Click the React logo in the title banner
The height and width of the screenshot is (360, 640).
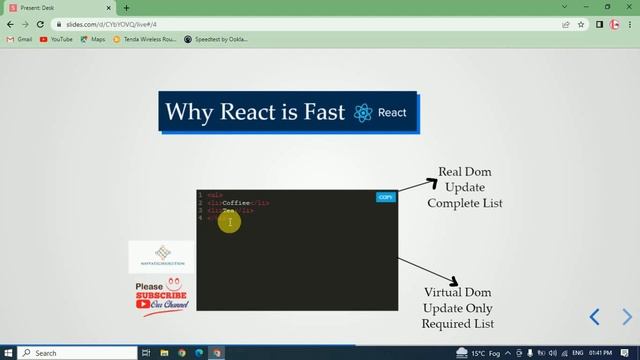click(380, 113)
